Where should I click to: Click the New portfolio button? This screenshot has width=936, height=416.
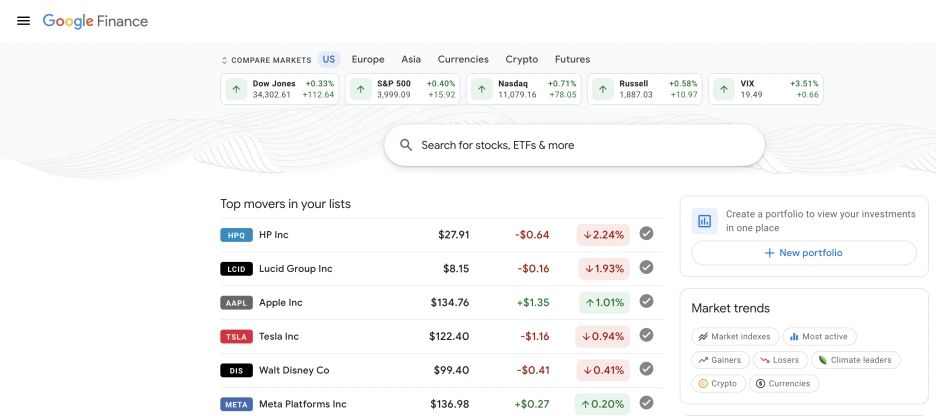[x=804, y=253]
